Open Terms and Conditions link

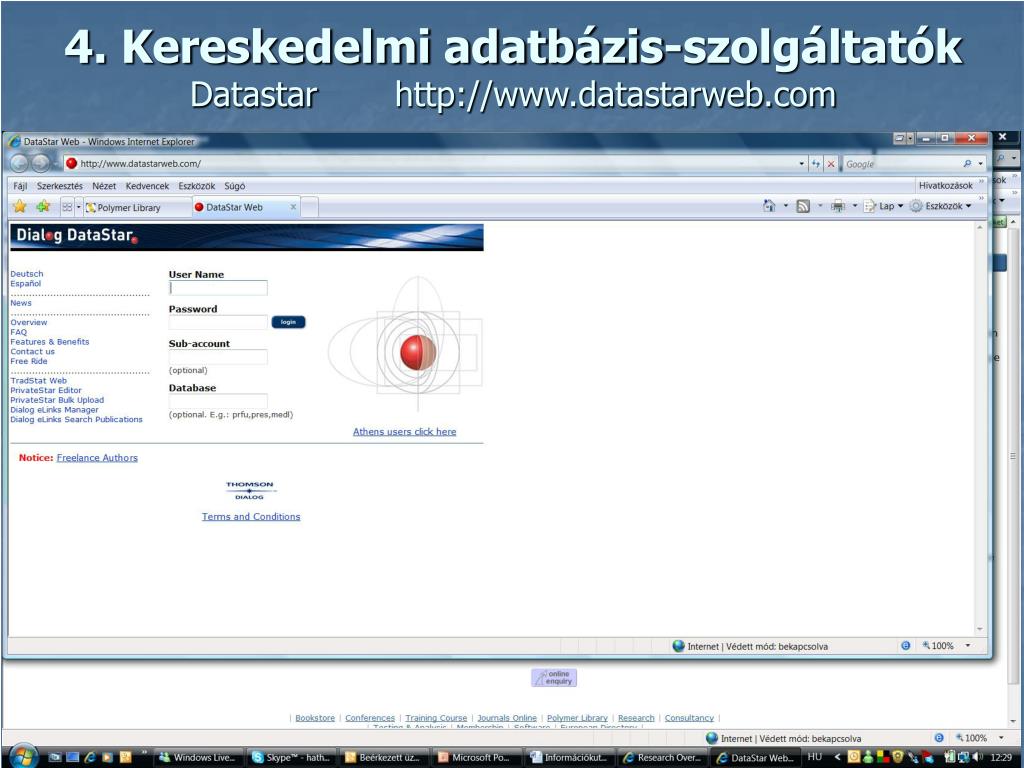point(251,516)
